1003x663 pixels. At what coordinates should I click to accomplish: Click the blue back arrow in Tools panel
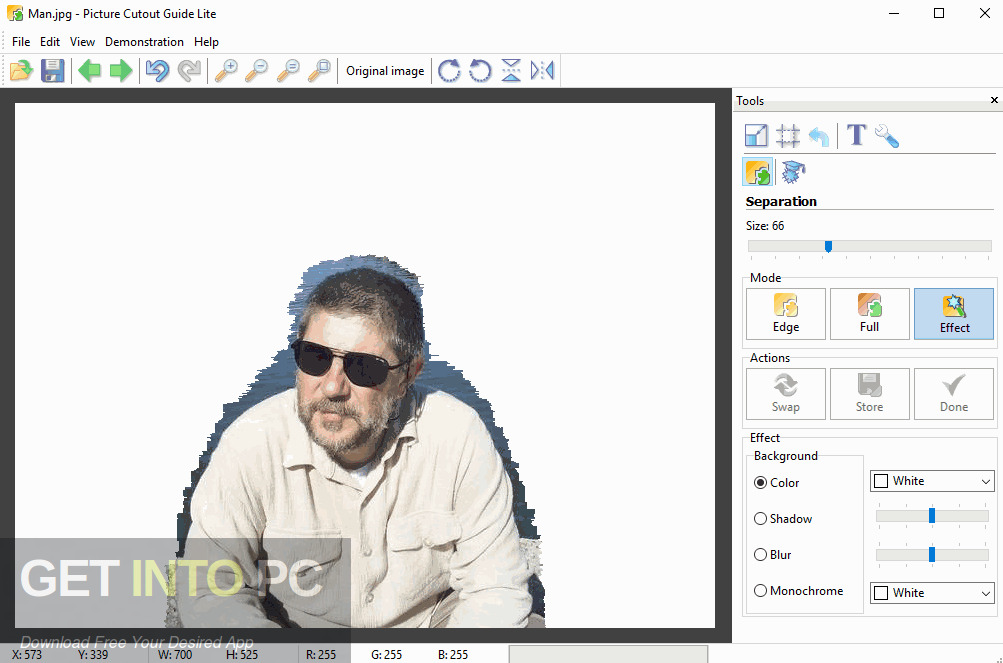pos(819,136)
